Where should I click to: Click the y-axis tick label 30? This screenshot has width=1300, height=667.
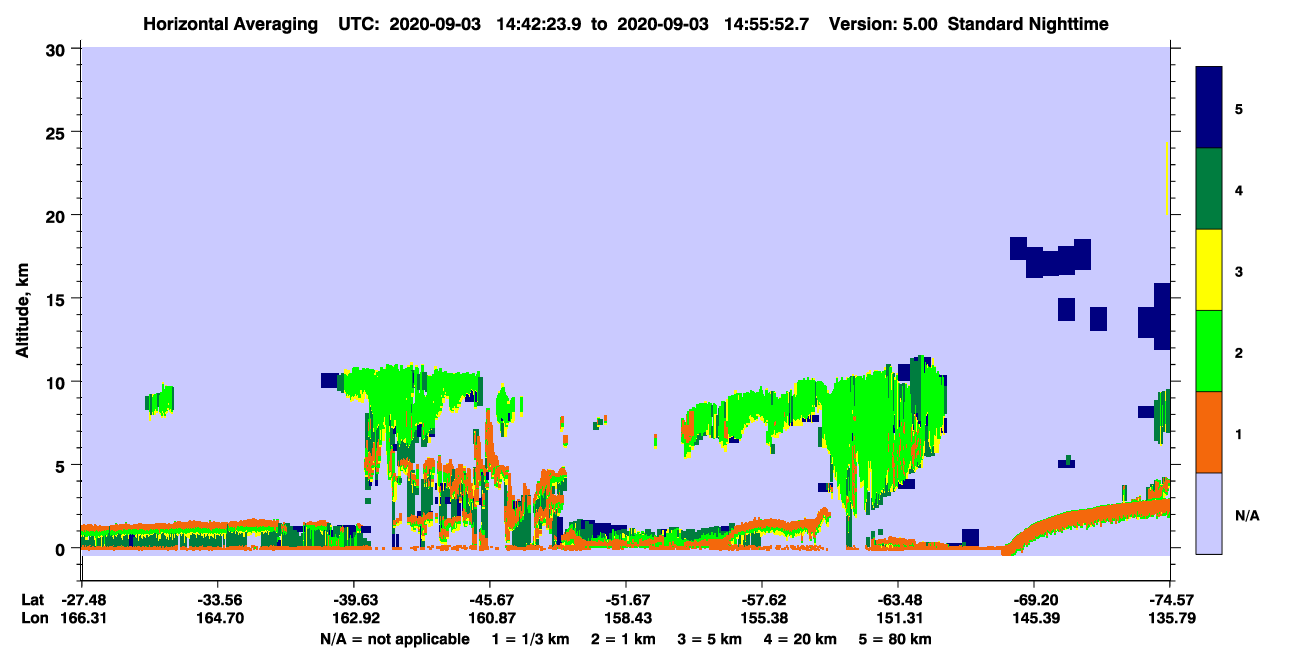[58, 49]
